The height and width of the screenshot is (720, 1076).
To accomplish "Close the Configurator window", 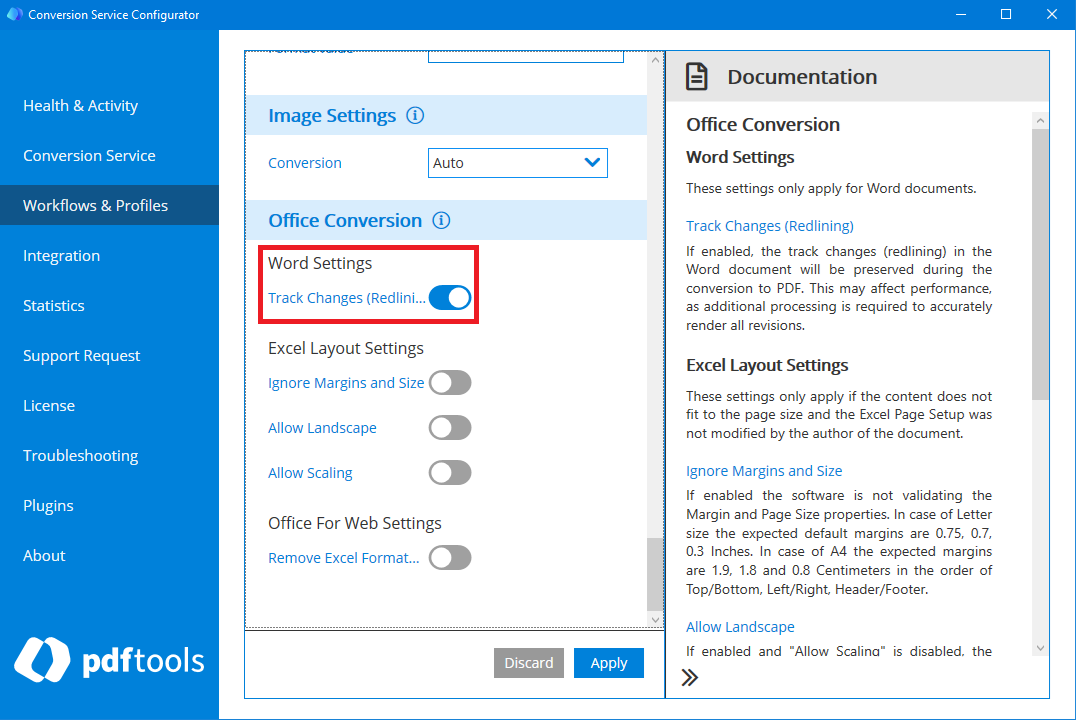I will 1051,14.
